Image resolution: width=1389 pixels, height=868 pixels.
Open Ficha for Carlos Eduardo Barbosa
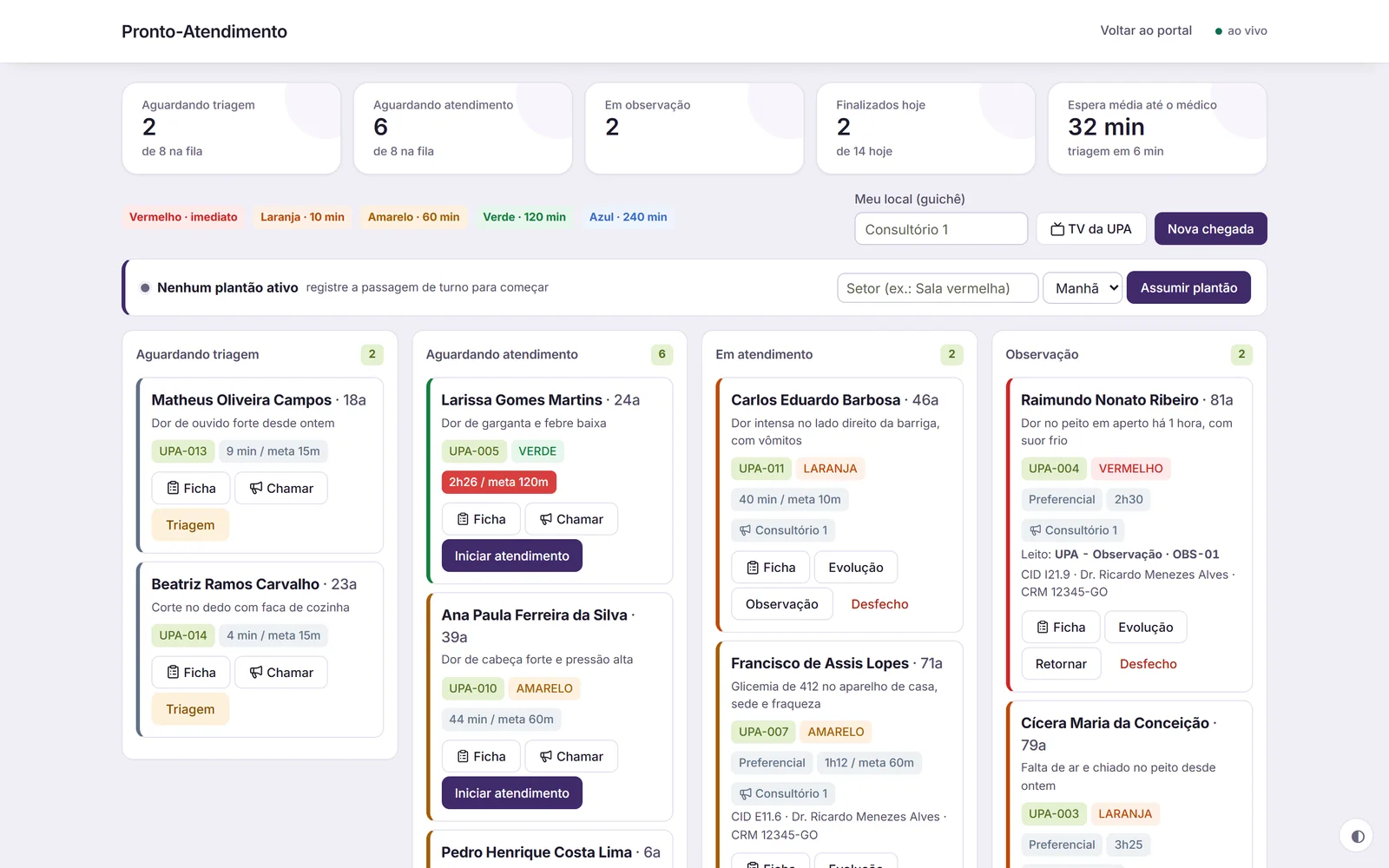click(x=771, y=568)
